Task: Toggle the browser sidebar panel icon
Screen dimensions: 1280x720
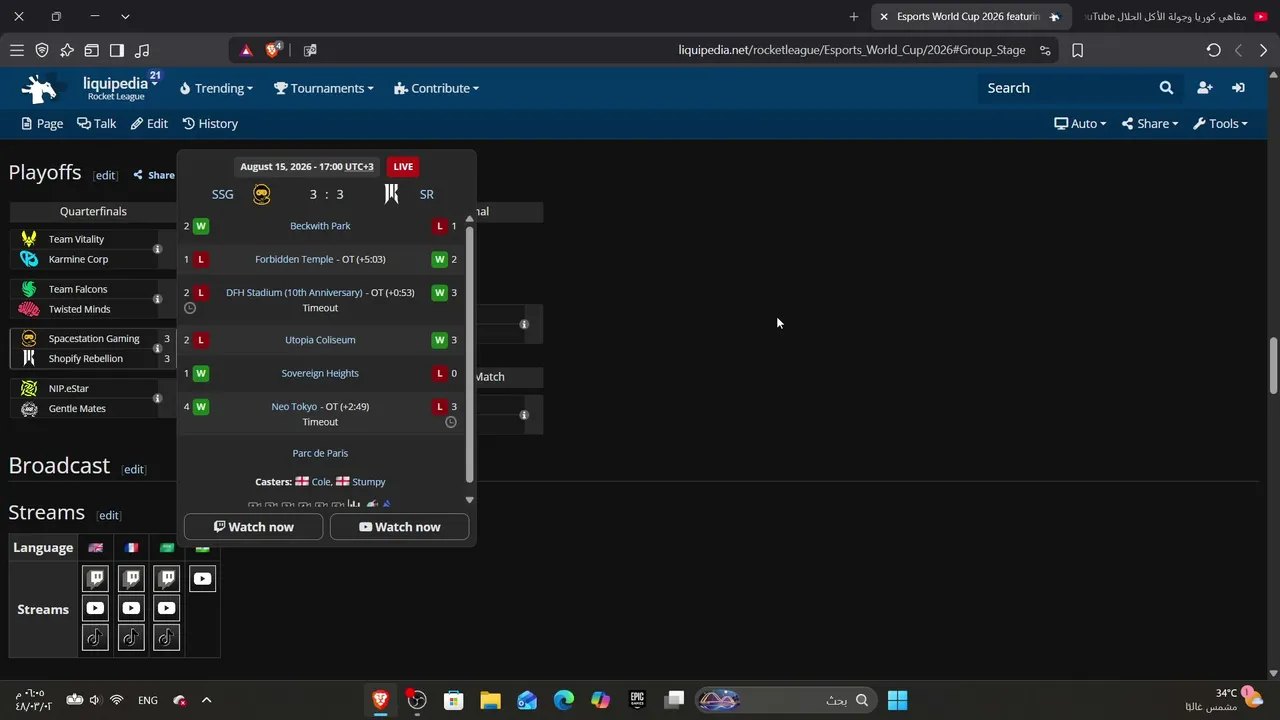Action: pyautogui.click(x=117, y=50)
